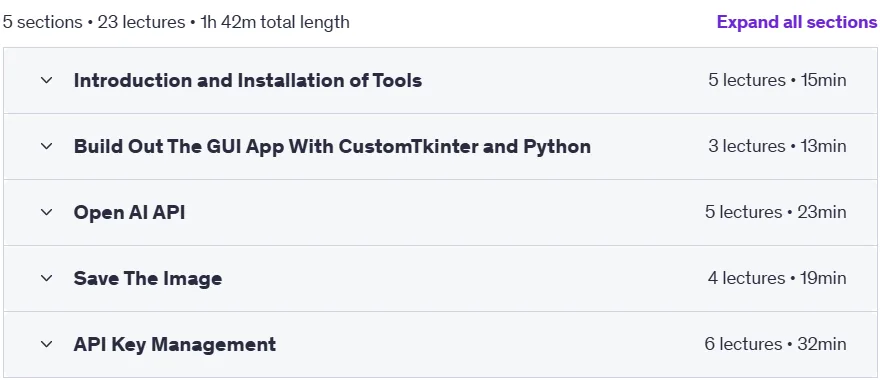Expand chevron next to API Key Management

pos(47,344)
